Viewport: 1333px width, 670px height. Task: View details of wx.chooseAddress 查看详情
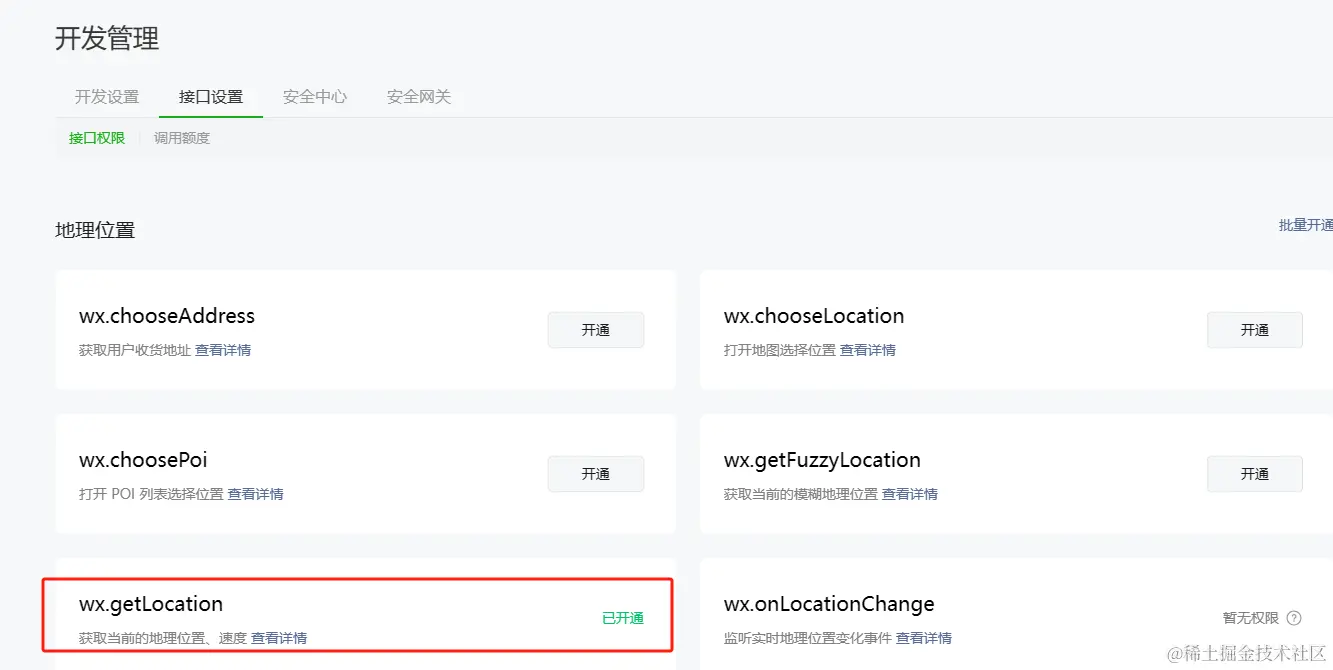[223, 350]
